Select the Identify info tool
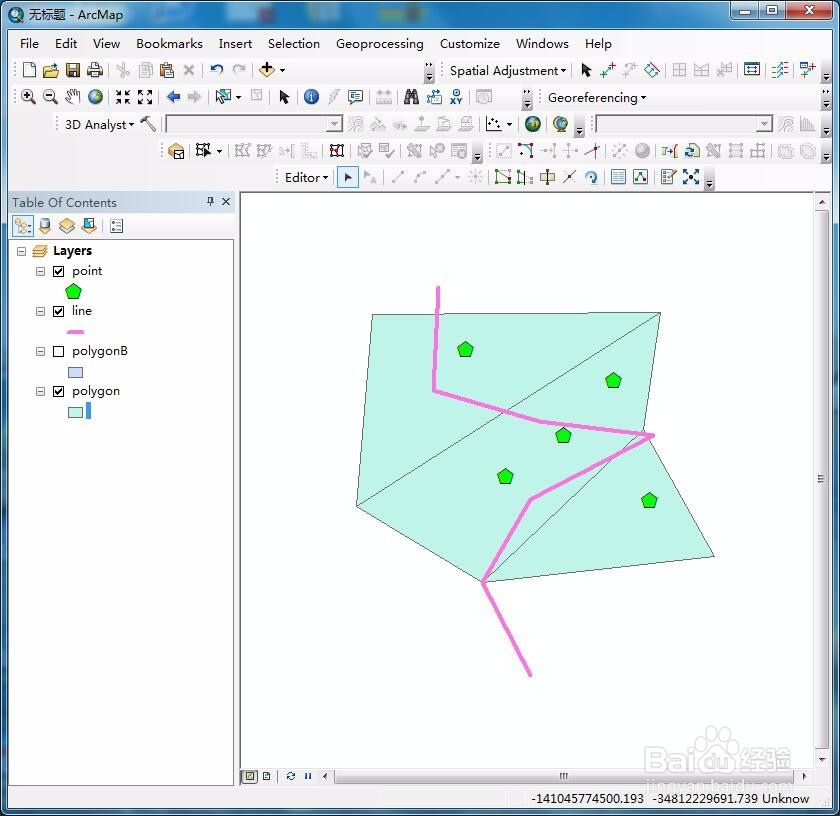 pyautogui.click(x=311, y=96)
